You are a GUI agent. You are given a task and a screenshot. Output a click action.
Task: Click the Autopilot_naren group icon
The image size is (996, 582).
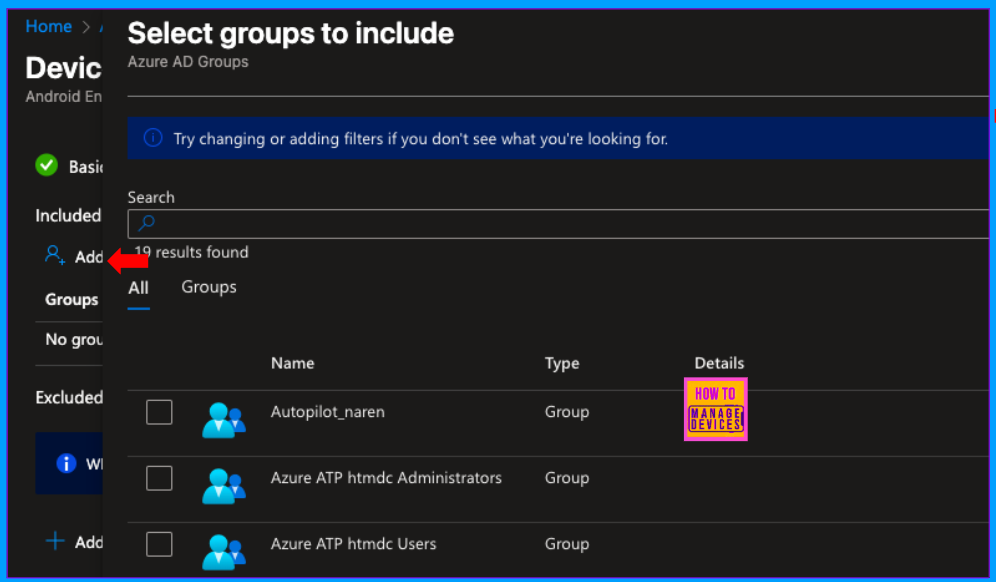pyautogui.click(x=224, y=420)
